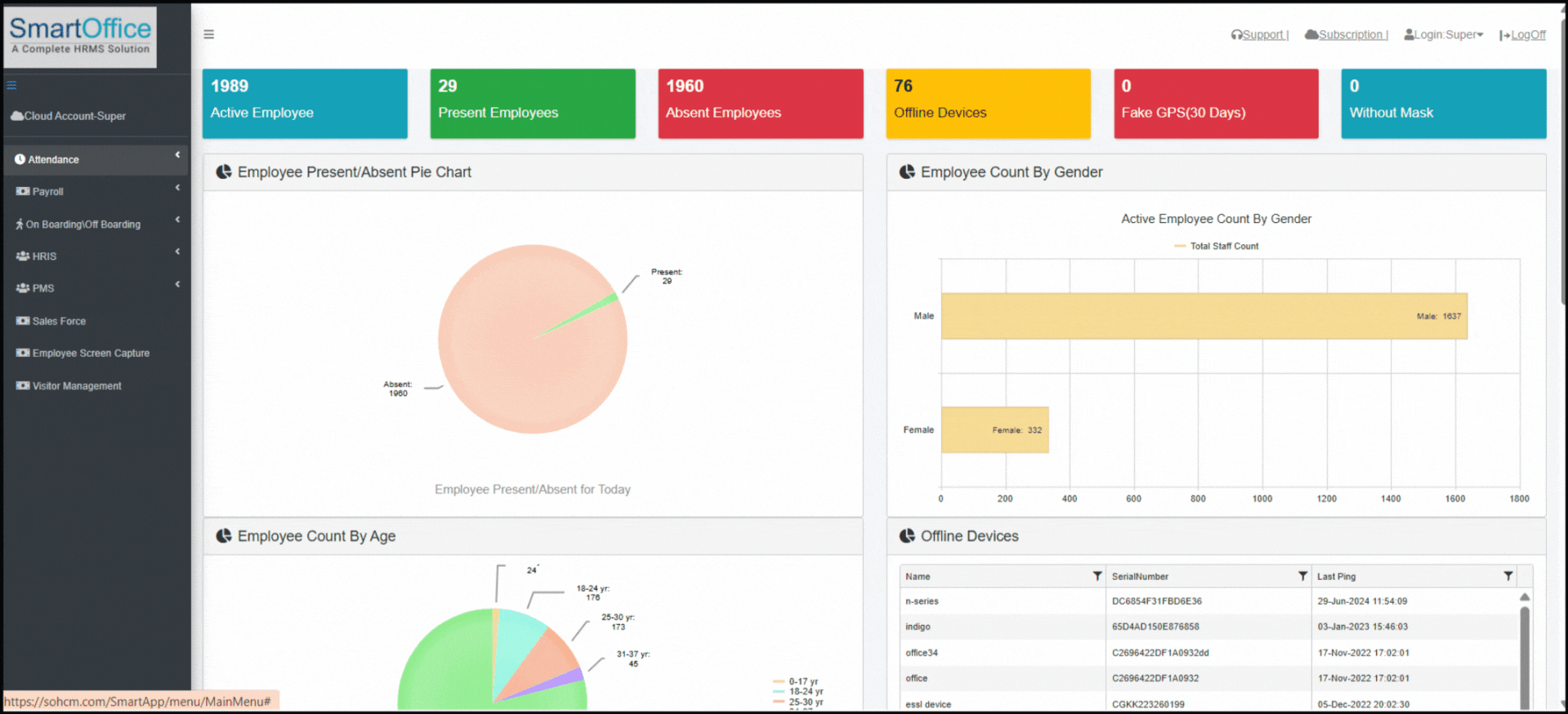Click the PMS people icon

pos(23,288)
